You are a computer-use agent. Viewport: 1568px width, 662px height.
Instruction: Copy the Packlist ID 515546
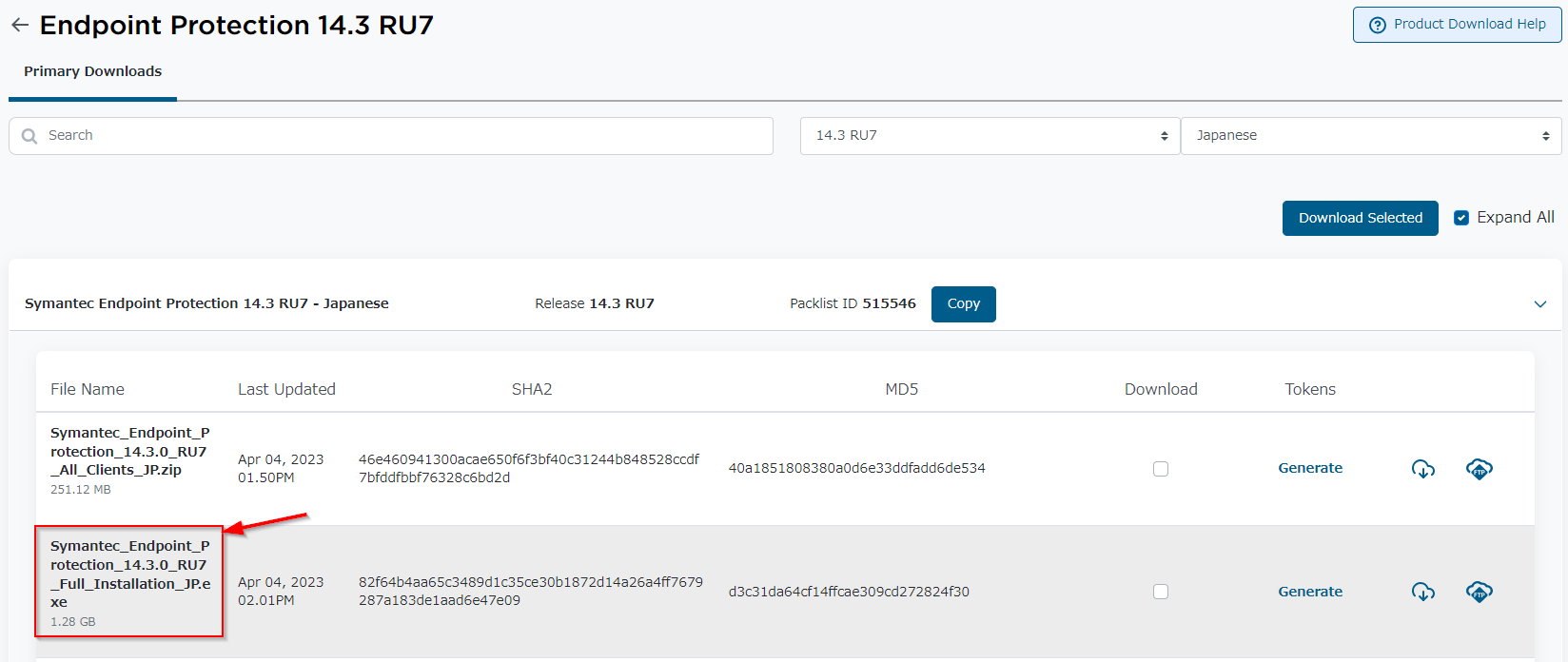click(x=963, y=304)
